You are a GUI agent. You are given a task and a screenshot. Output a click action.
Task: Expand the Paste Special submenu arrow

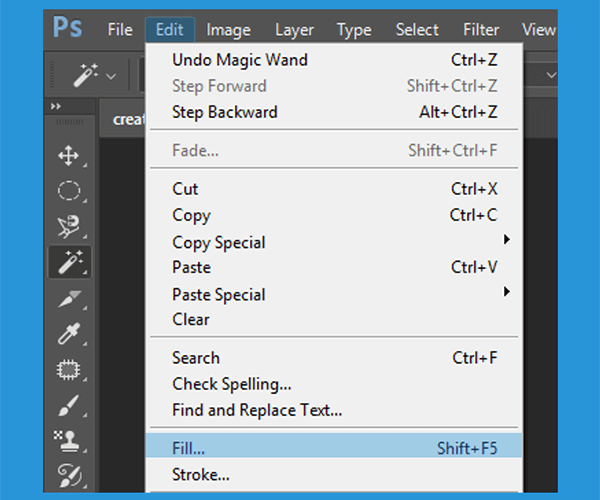point(507,292)
